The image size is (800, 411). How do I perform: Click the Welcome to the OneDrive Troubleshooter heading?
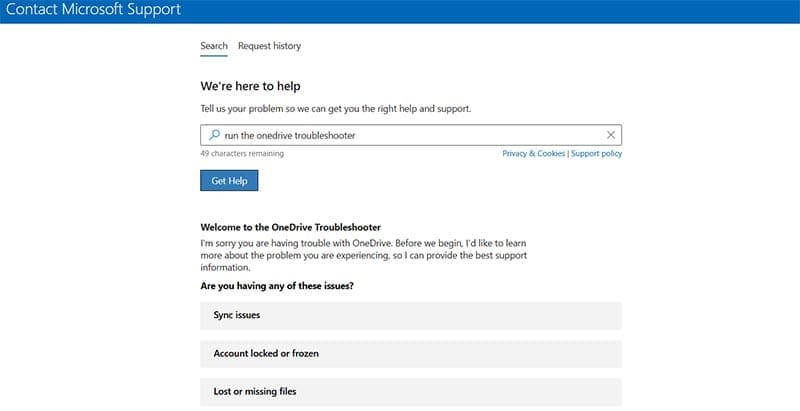tap(290, 227)
